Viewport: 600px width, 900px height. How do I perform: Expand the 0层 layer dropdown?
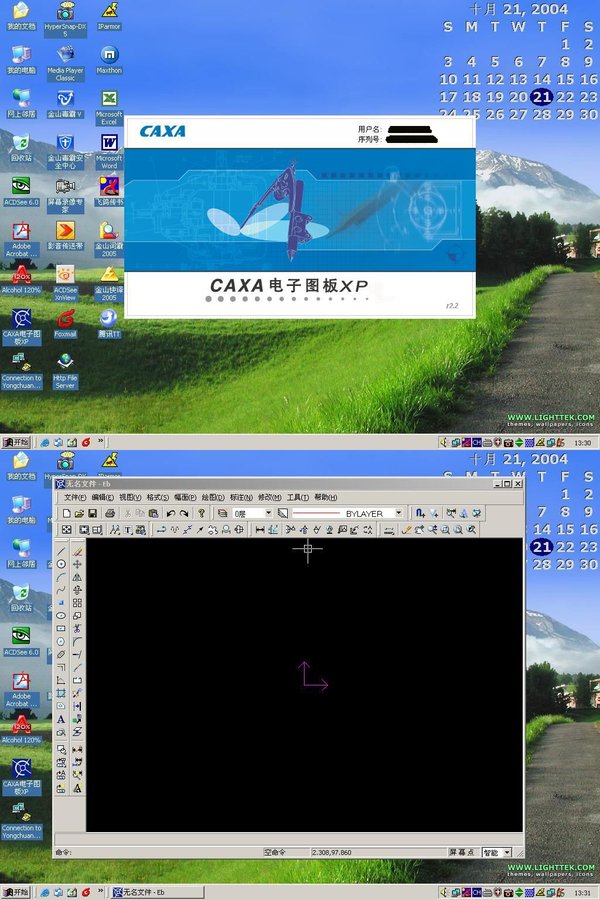268,513
